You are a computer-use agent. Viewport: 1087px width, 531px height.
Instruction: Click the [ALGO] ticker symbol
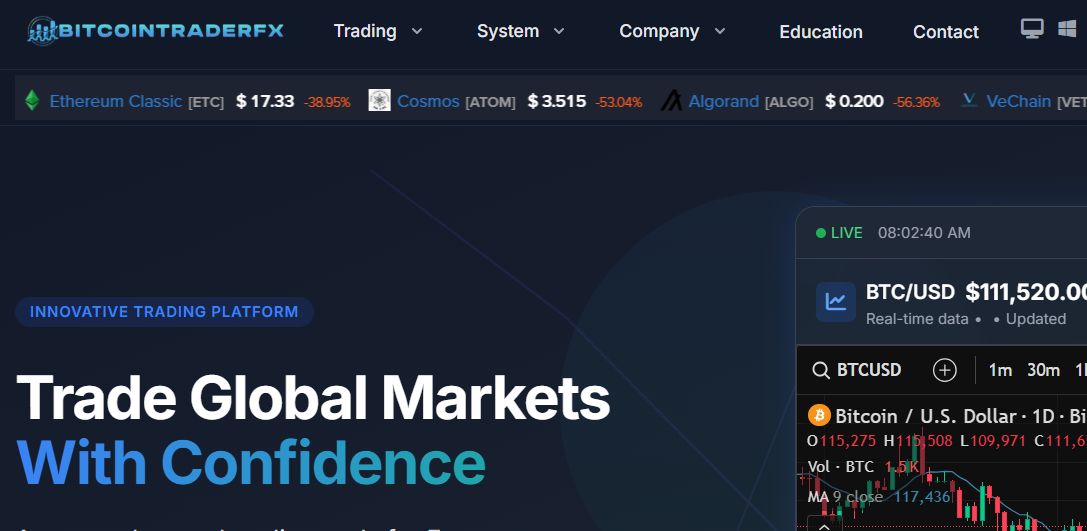789,103
